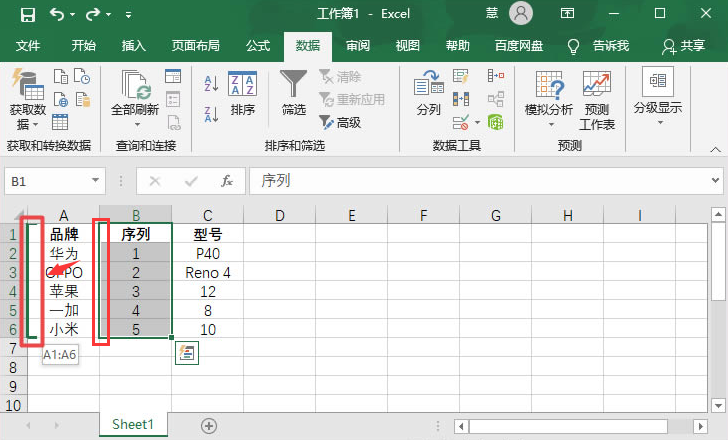The image size is (728, 440).
Task: Click the Quick Analysis smart tag icon
Action: tap(187, 353)
